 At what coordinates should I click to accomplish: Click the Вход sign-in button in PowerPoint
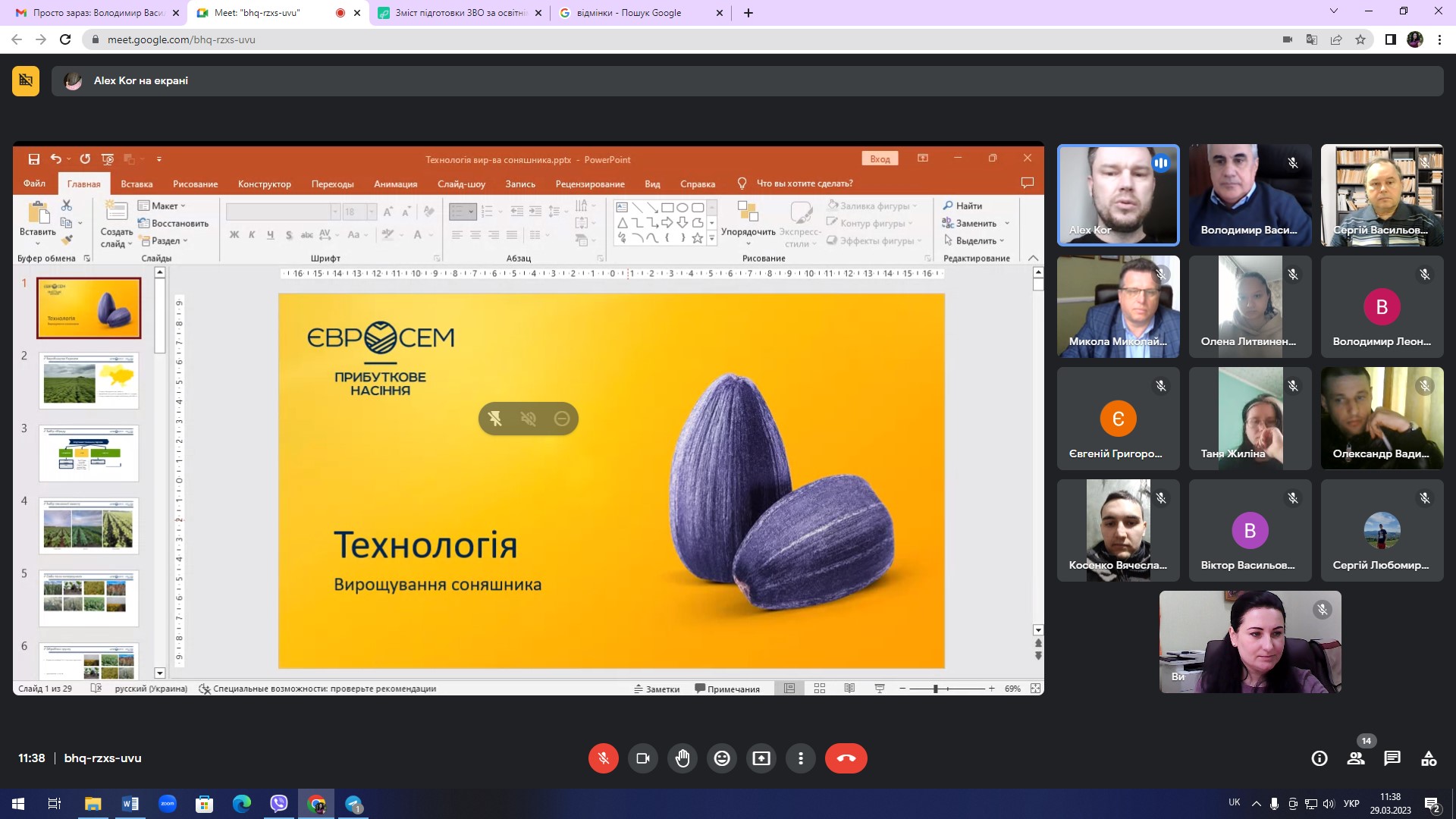click(x=880, y=159)
